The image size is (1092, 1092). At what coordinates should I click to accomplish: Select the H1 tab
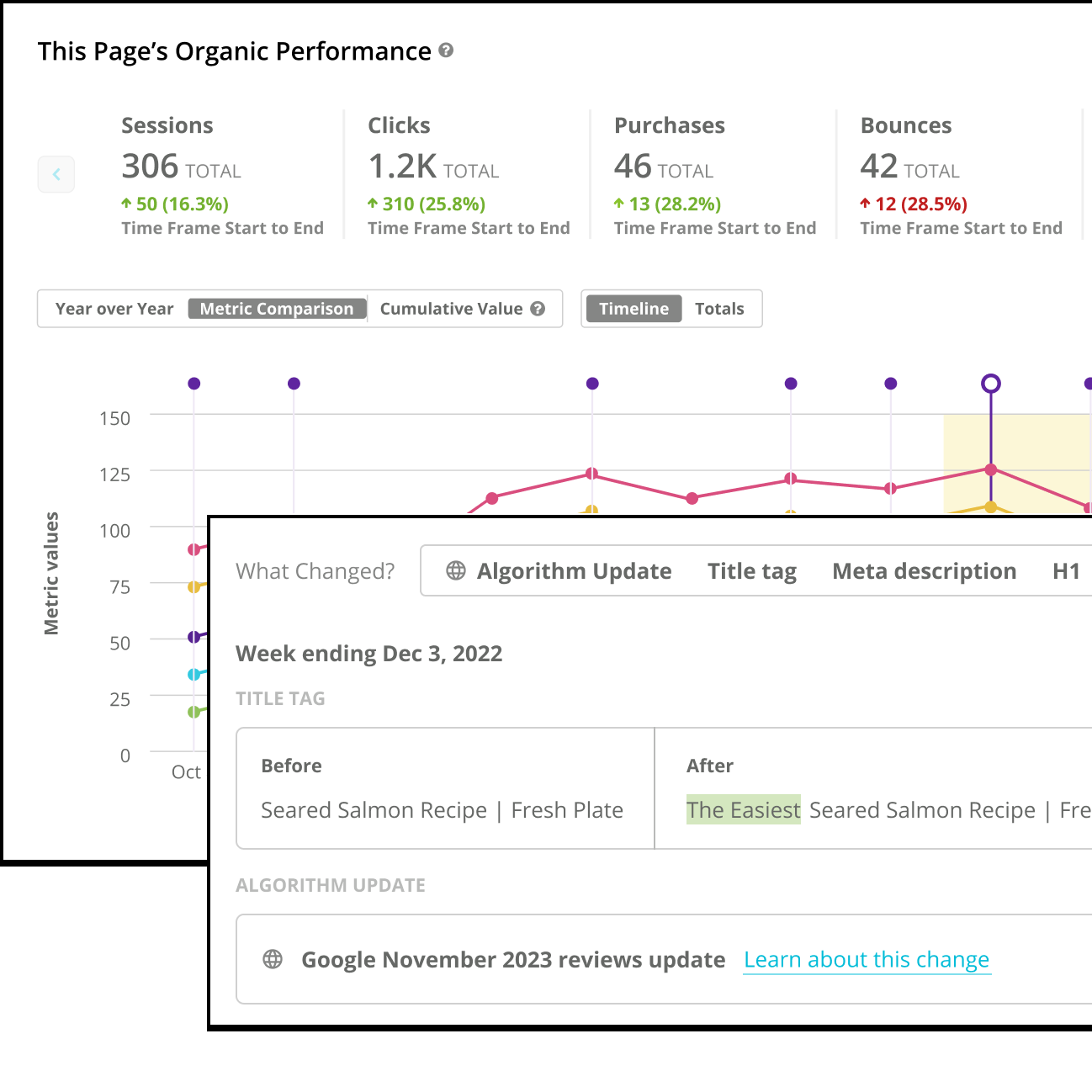pos(1067,570)
